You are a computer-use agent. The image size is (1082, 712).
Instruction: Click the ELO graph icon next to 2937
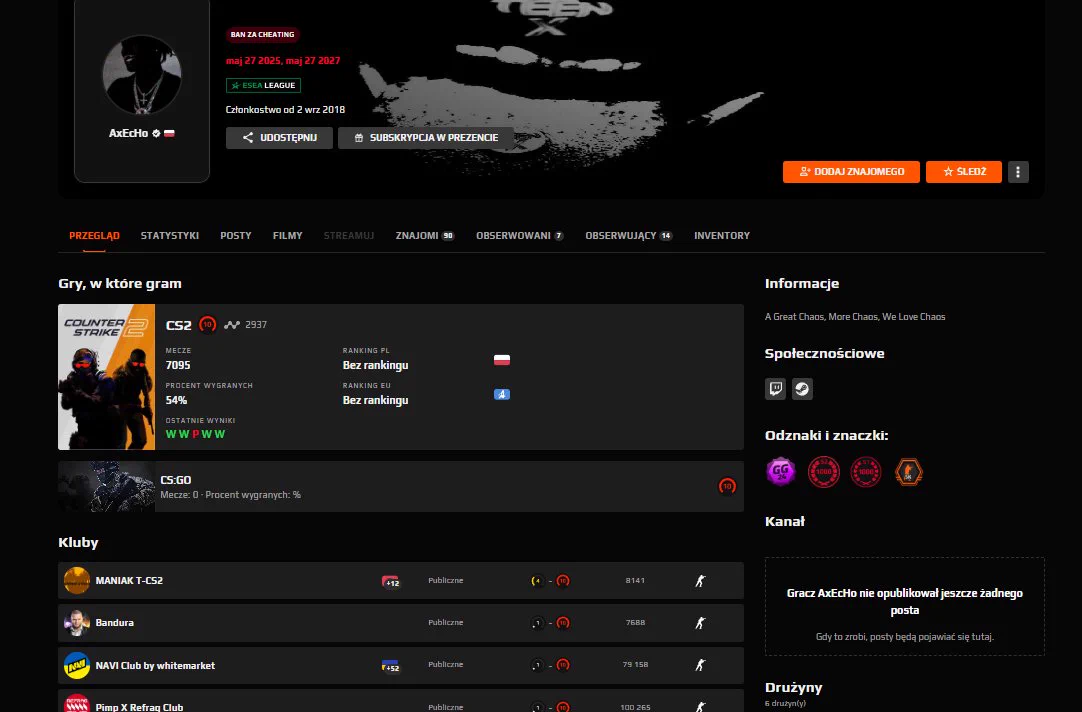(x=232, y=325)
